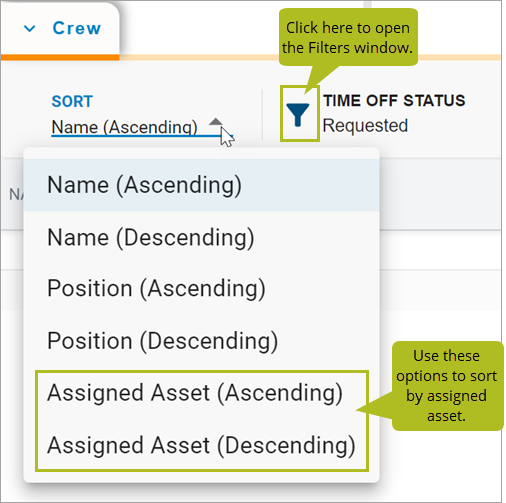The width and height of the screenshot is (506, 503).
Task: Click the SORT label heading
Action: (x=72, y=101)
